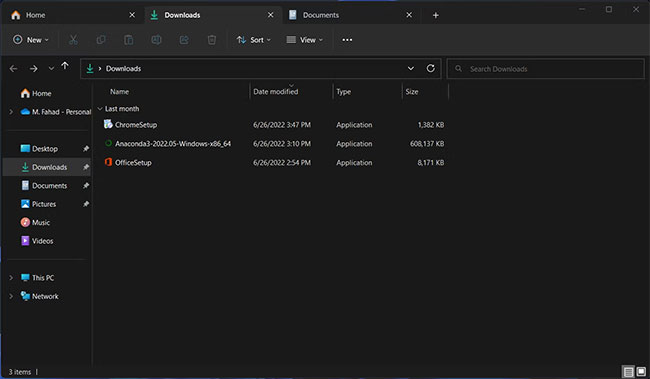Click the Rename icon in toolbar
The height and width of the screenshot is (379, 650).
[x=156, y=40]
